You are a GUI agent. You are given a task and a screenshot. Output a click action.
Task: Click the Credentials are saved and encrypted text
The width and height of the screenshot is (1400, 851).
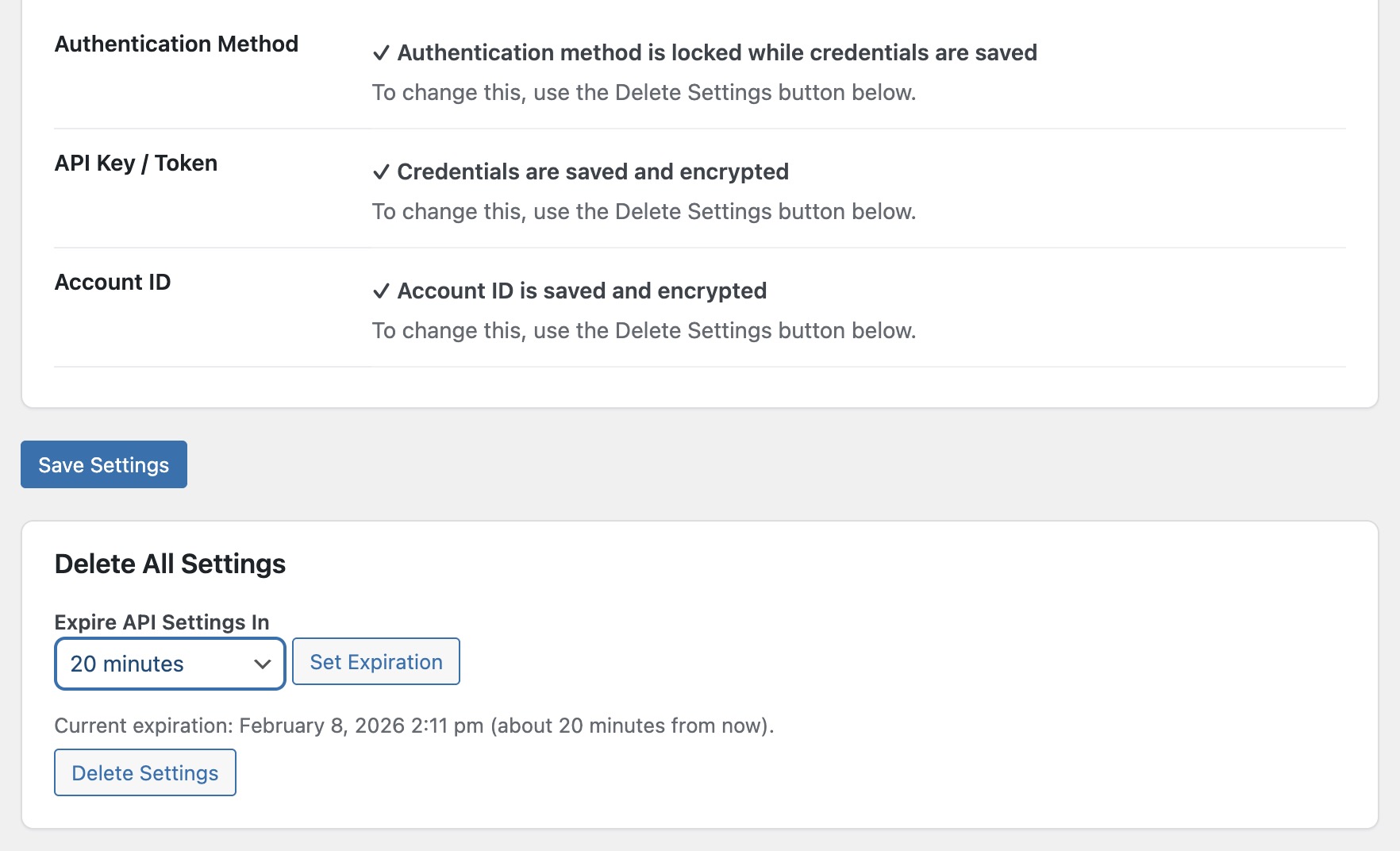[x=593, y=171]
